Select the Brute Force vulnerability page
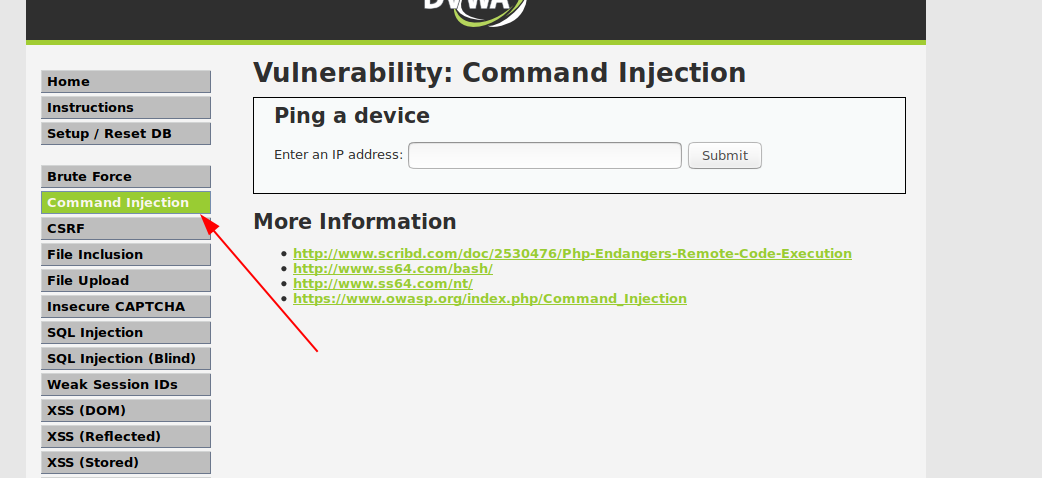Image resolution: width=1042 pixels, height=478 pixels. 126,177
